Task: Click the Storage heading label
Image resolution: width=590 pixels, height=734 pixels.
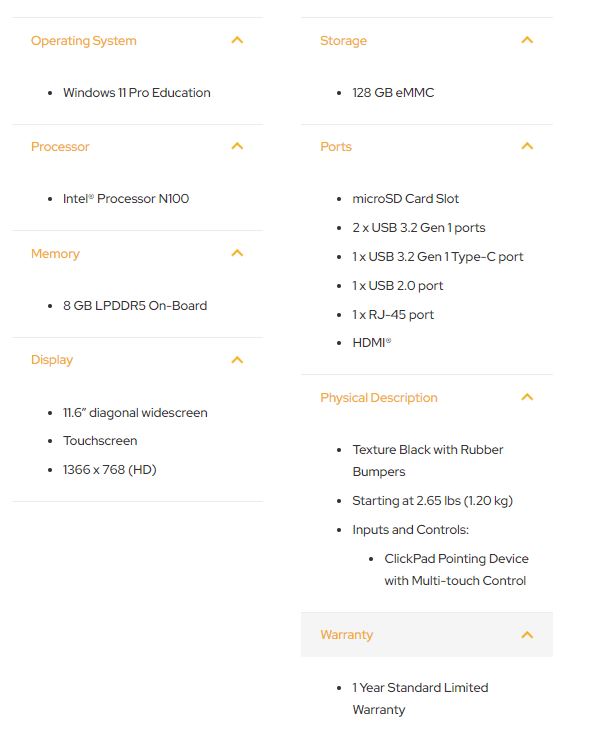Action: [343, 41]
